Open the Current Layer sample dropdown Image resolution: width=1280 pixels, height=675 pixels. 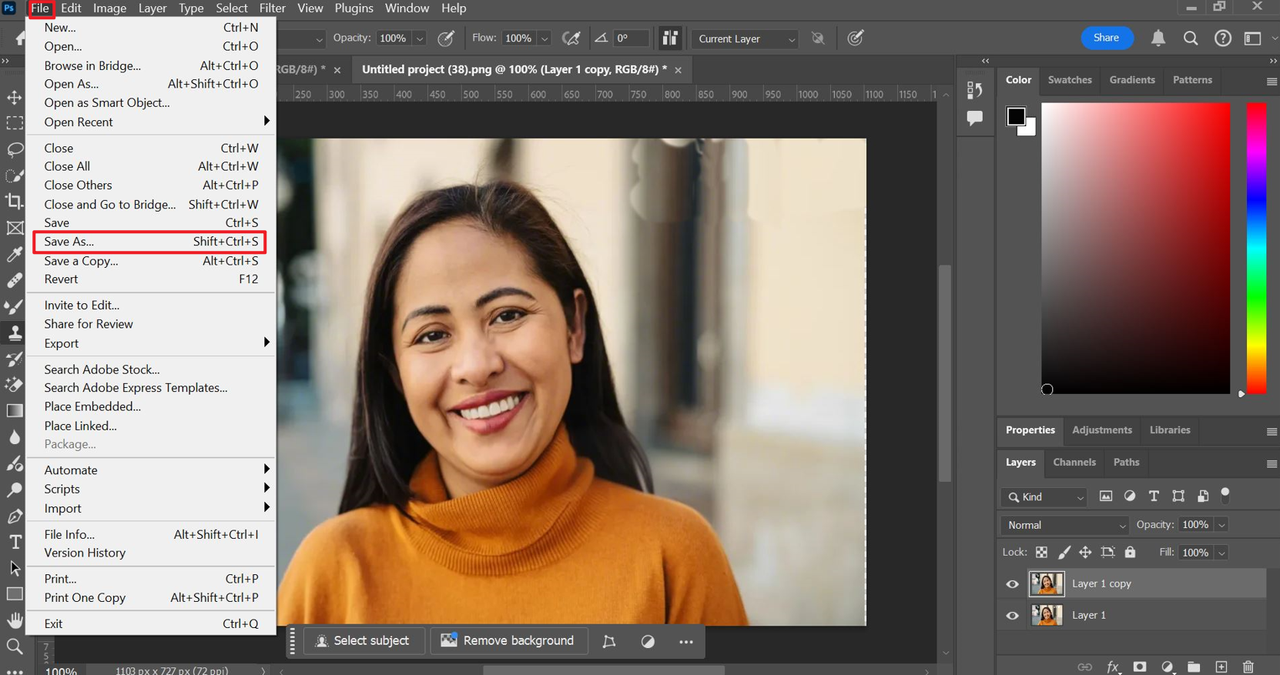tap(744, 39)
